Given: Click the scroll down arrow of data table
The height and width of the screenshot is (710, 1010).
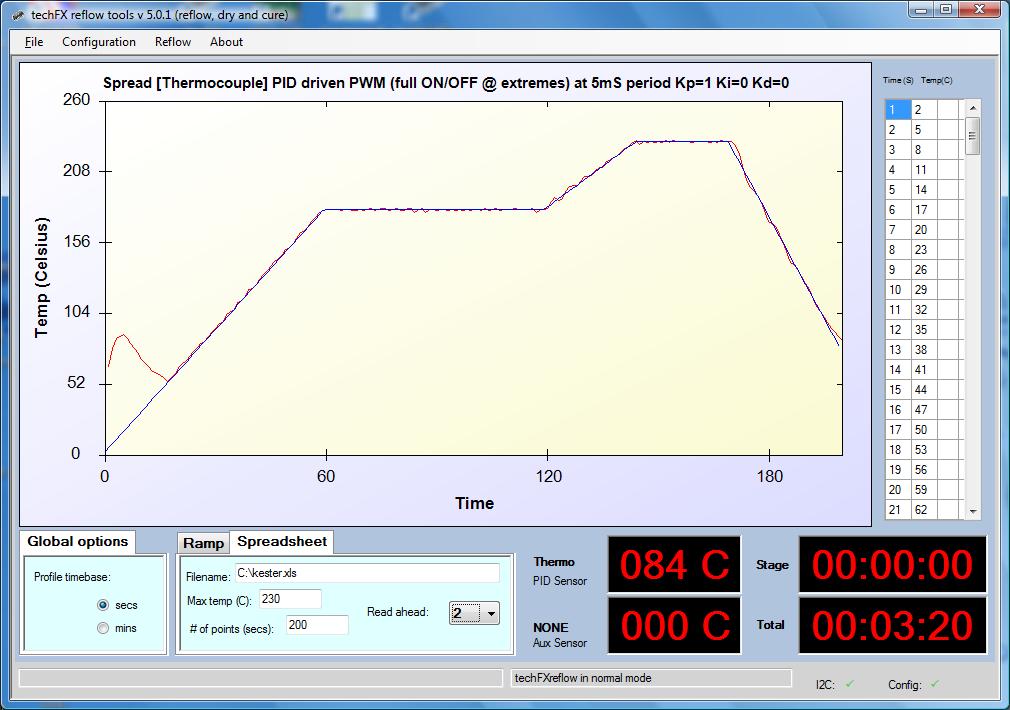Looking at the screenshot, I should [973, 511].
